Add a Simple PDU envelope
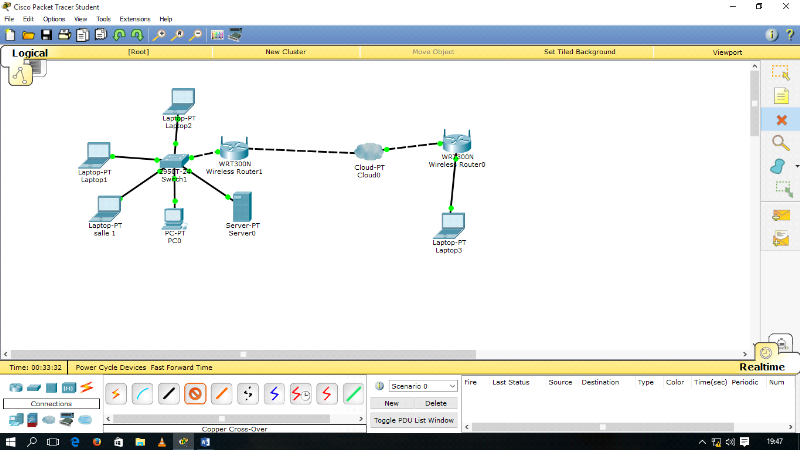This screenshot has width=800, height=450. (781, 215)
